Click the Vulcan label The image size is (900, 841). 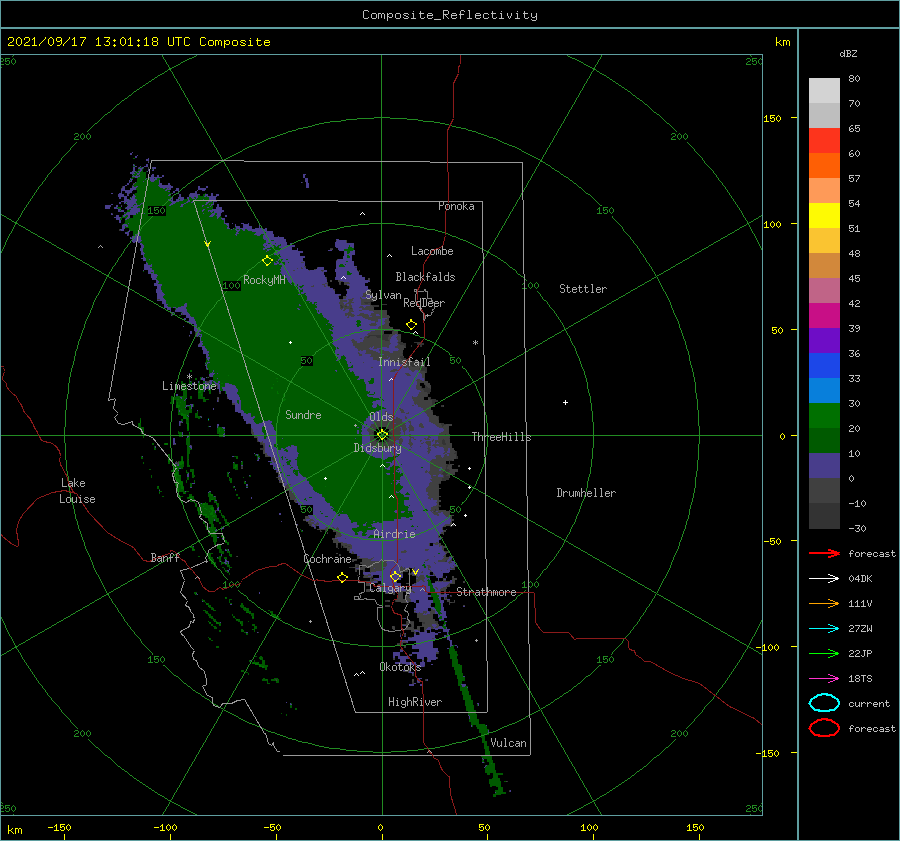pos(509,743)
